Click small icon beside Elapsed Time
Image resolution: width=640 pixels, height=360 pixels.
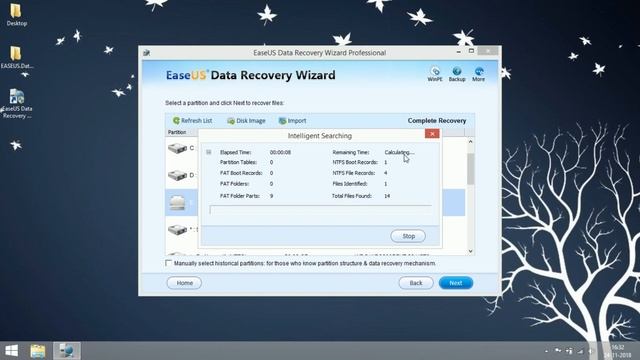click(209, 152)
